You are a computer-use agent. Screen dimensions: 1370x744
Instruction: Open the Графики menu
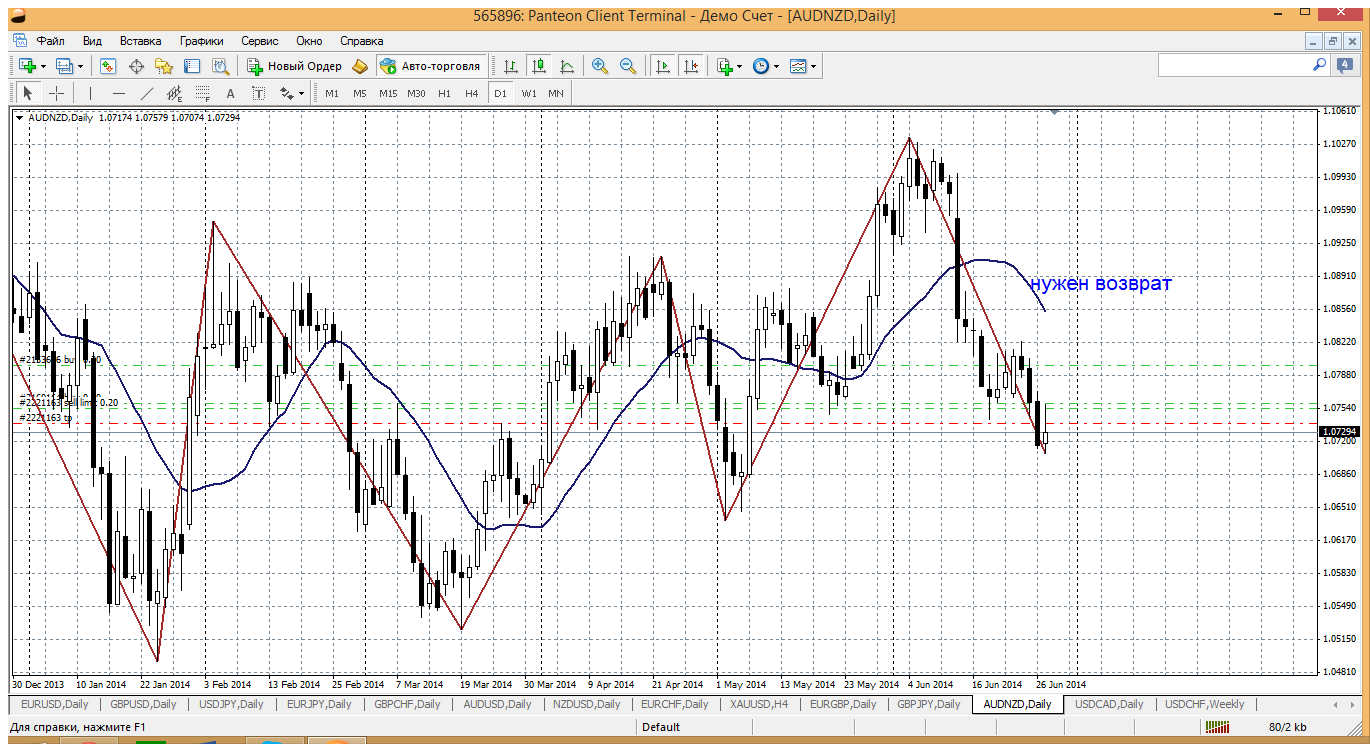point(201,41)
